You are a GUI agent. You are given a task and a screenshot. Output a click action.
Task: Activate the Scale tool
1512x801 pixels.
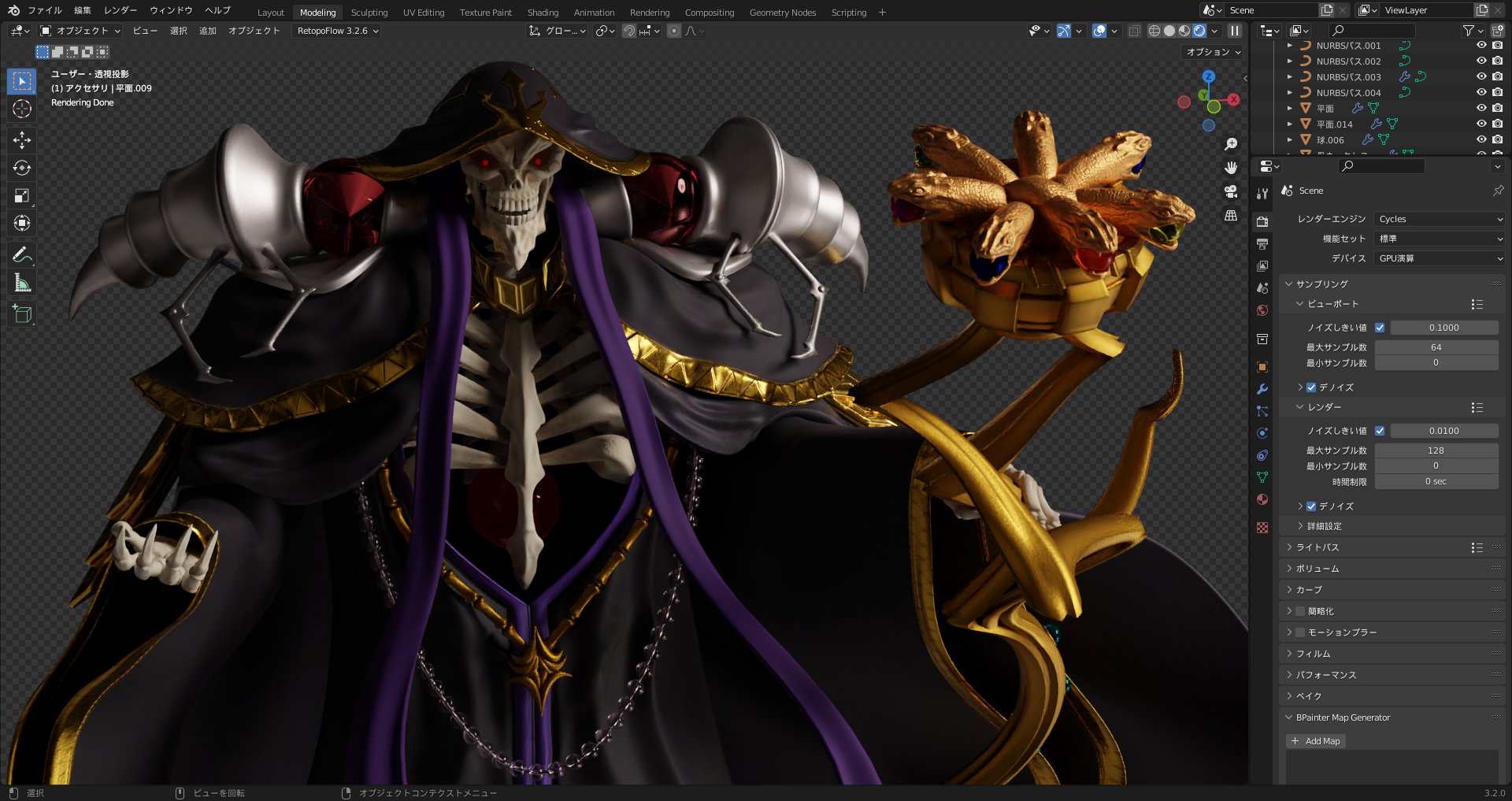(22, 195)
